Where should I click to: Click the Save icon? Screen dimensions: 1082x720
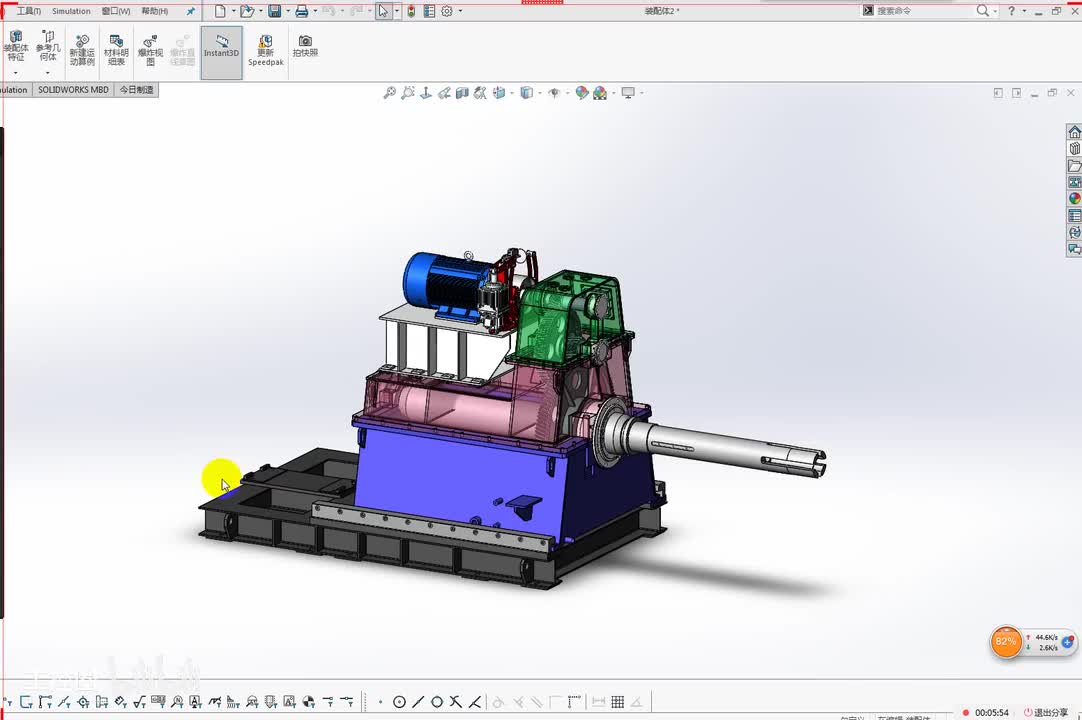tap(275, 11)
